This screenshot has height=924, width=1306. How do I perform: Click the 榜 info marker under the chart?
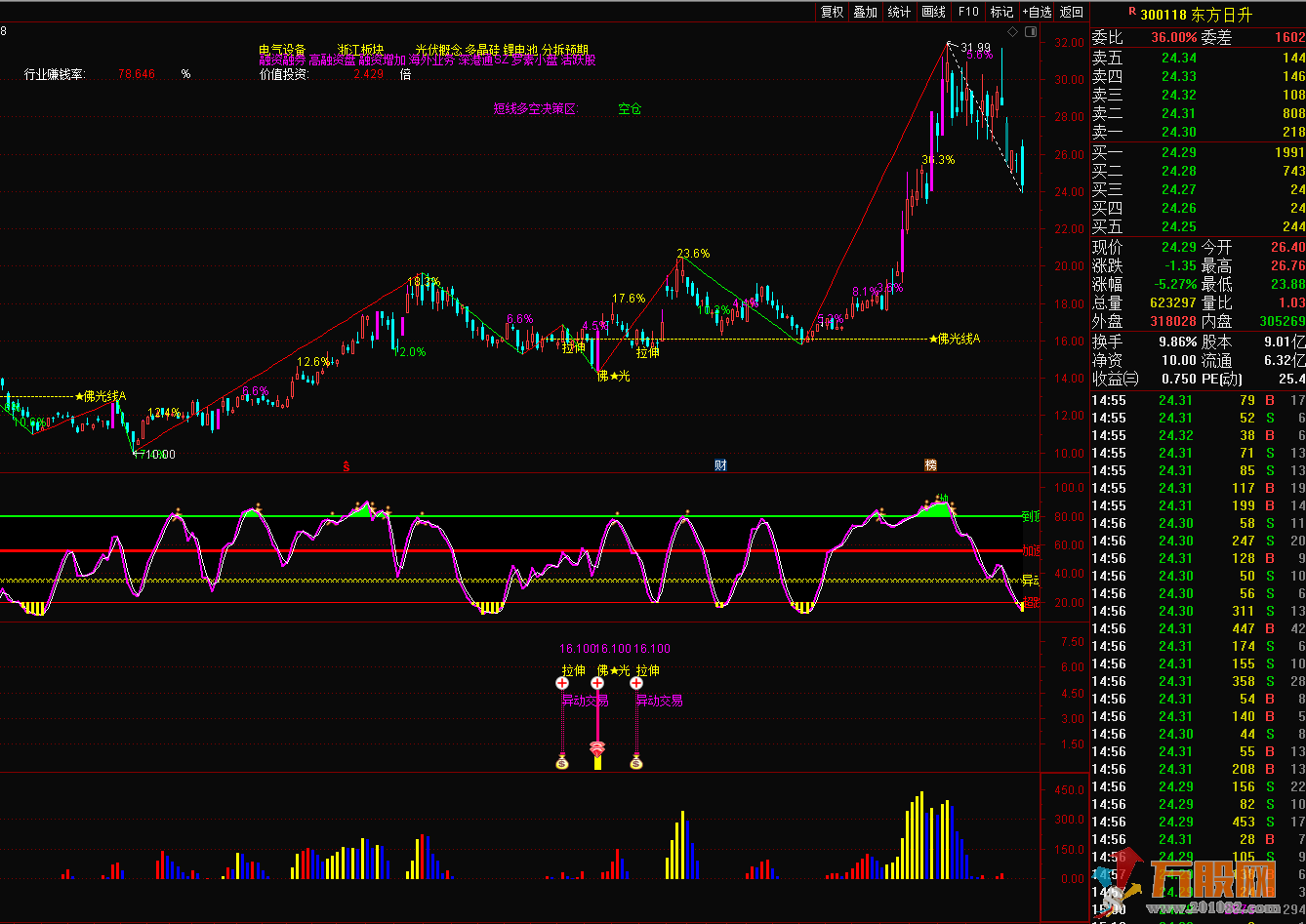[x=930, y=465]
